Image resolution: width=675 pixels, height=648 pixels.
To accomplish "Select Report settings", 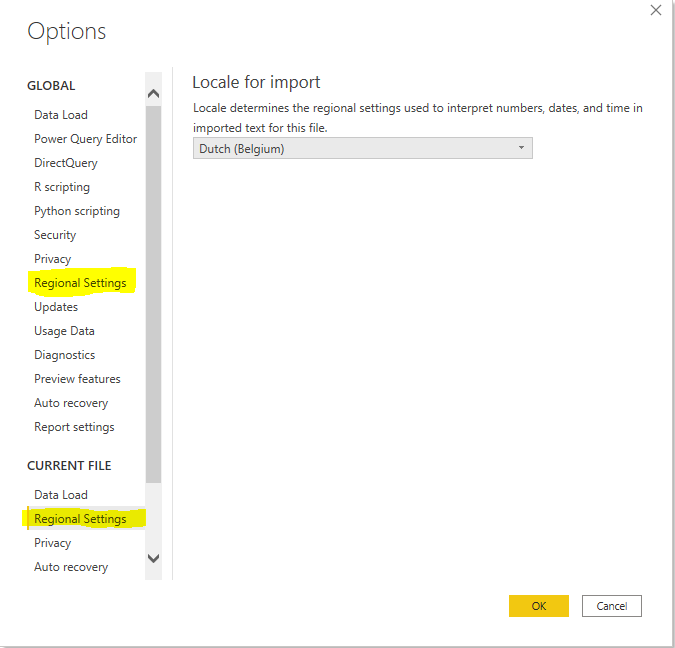I will 74,427.
